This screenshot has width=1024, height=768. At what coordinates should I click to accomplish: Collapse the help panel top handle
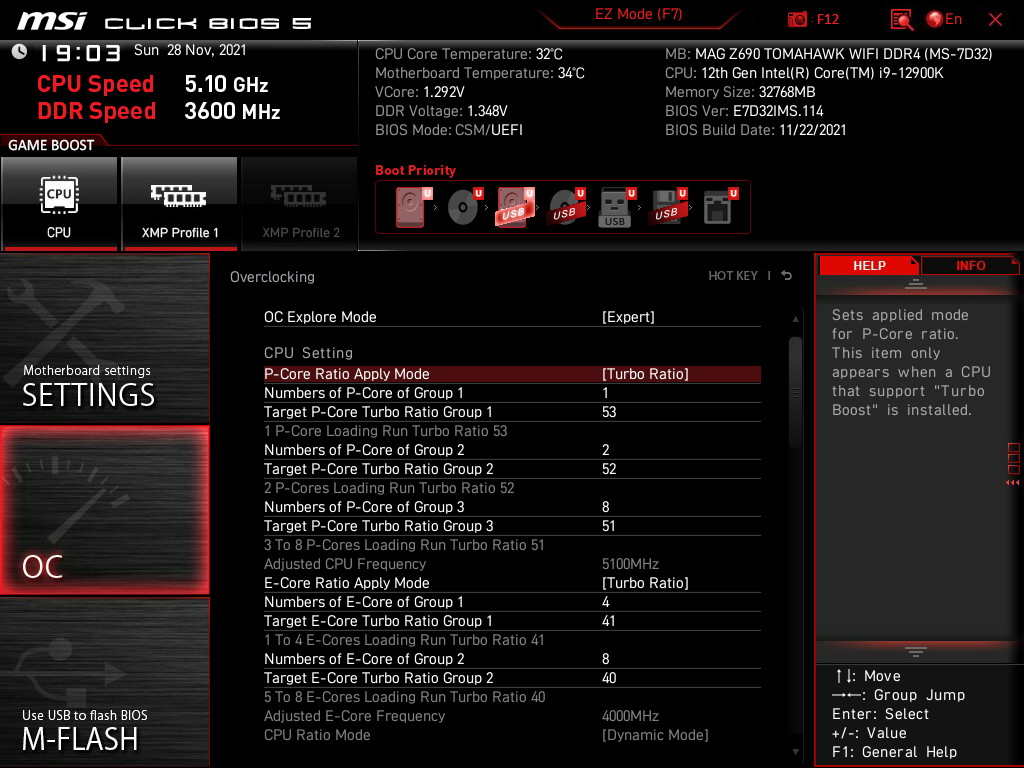coord(916,284)
